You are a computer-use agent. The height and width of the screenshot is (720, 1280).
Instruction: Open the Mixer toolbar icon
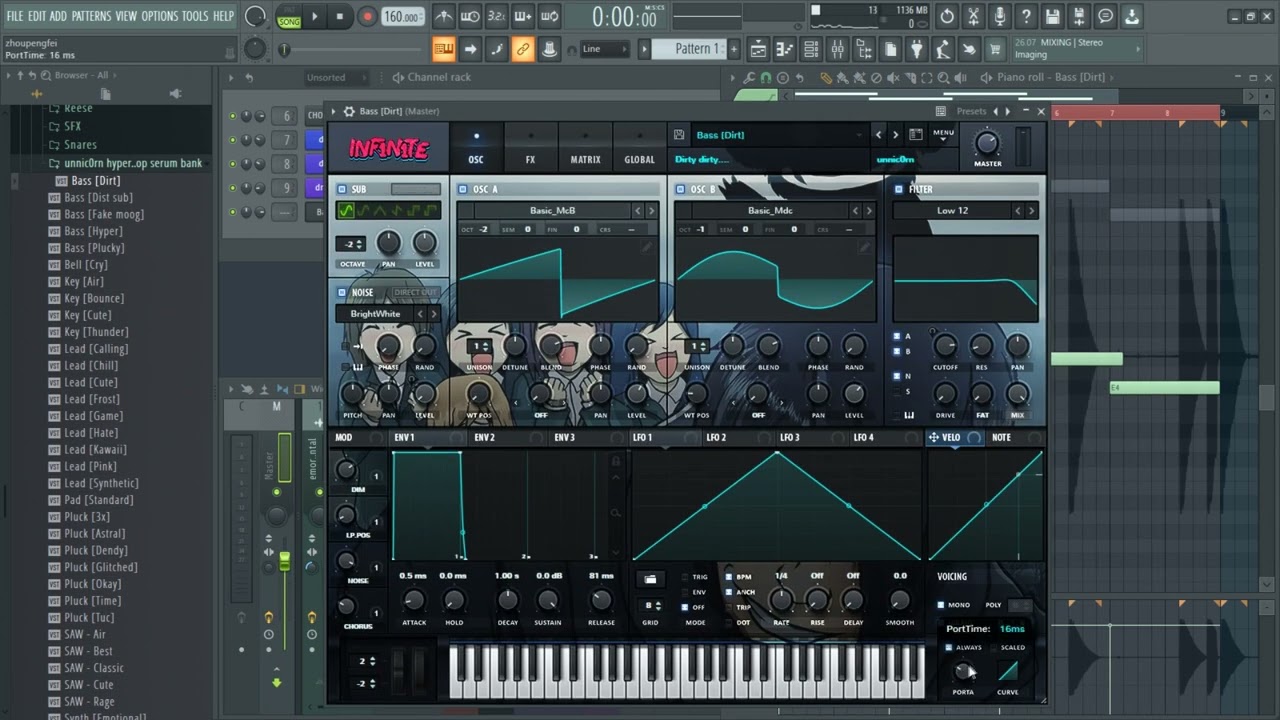[x=838, y=49]
